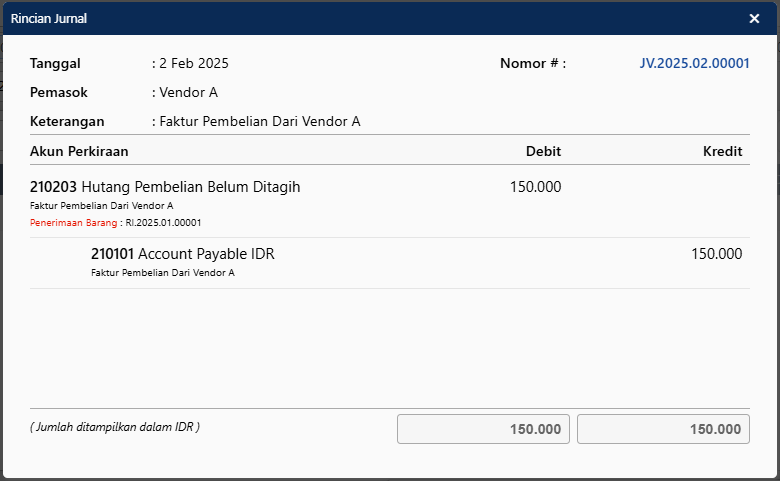Select account 210101 Account Payable IDR

pos(182,254)
